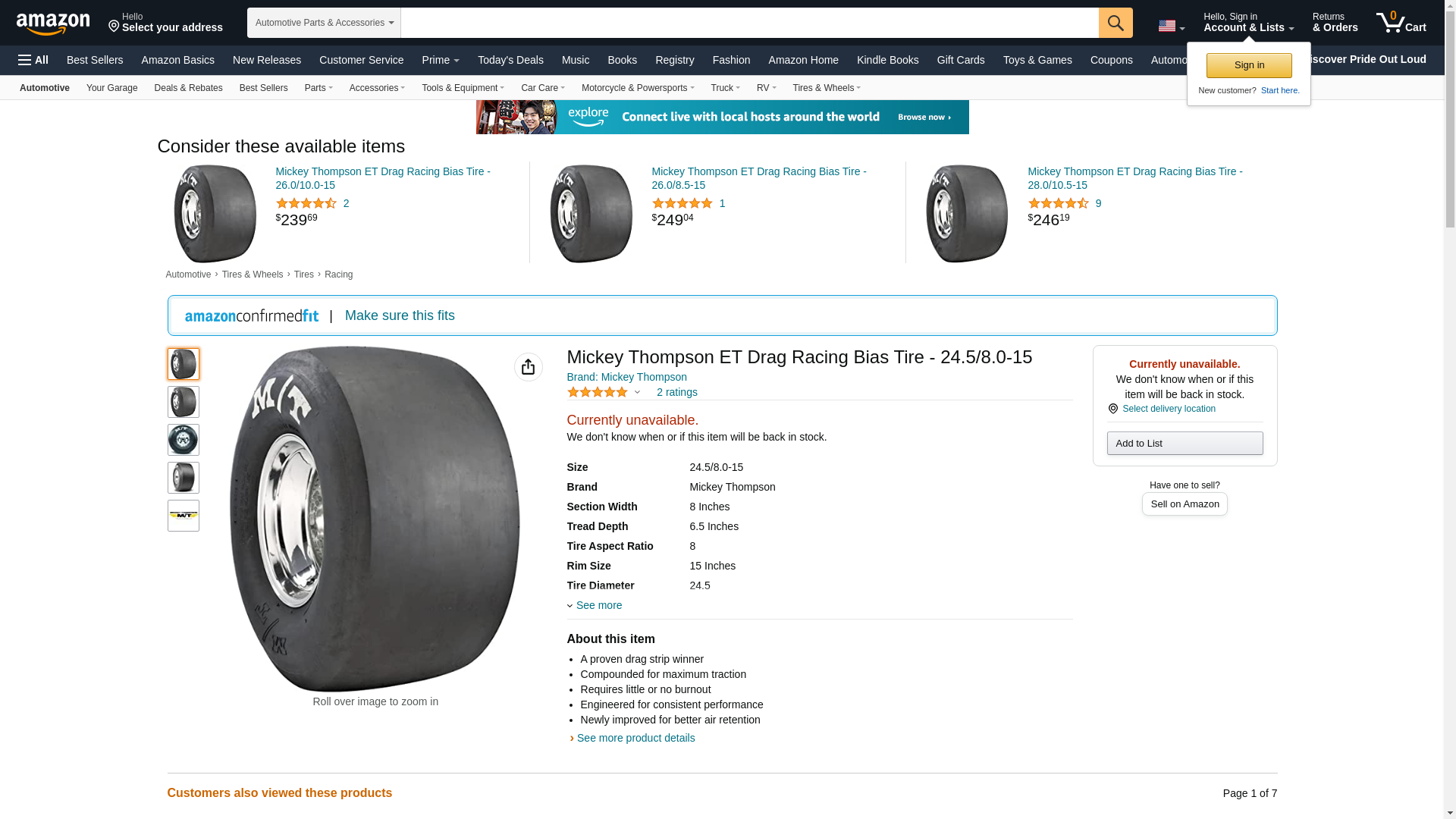The image size is (1456, 819).
Task: Open the Brand: Mickey Thompson link
Action: pos(626,377)
